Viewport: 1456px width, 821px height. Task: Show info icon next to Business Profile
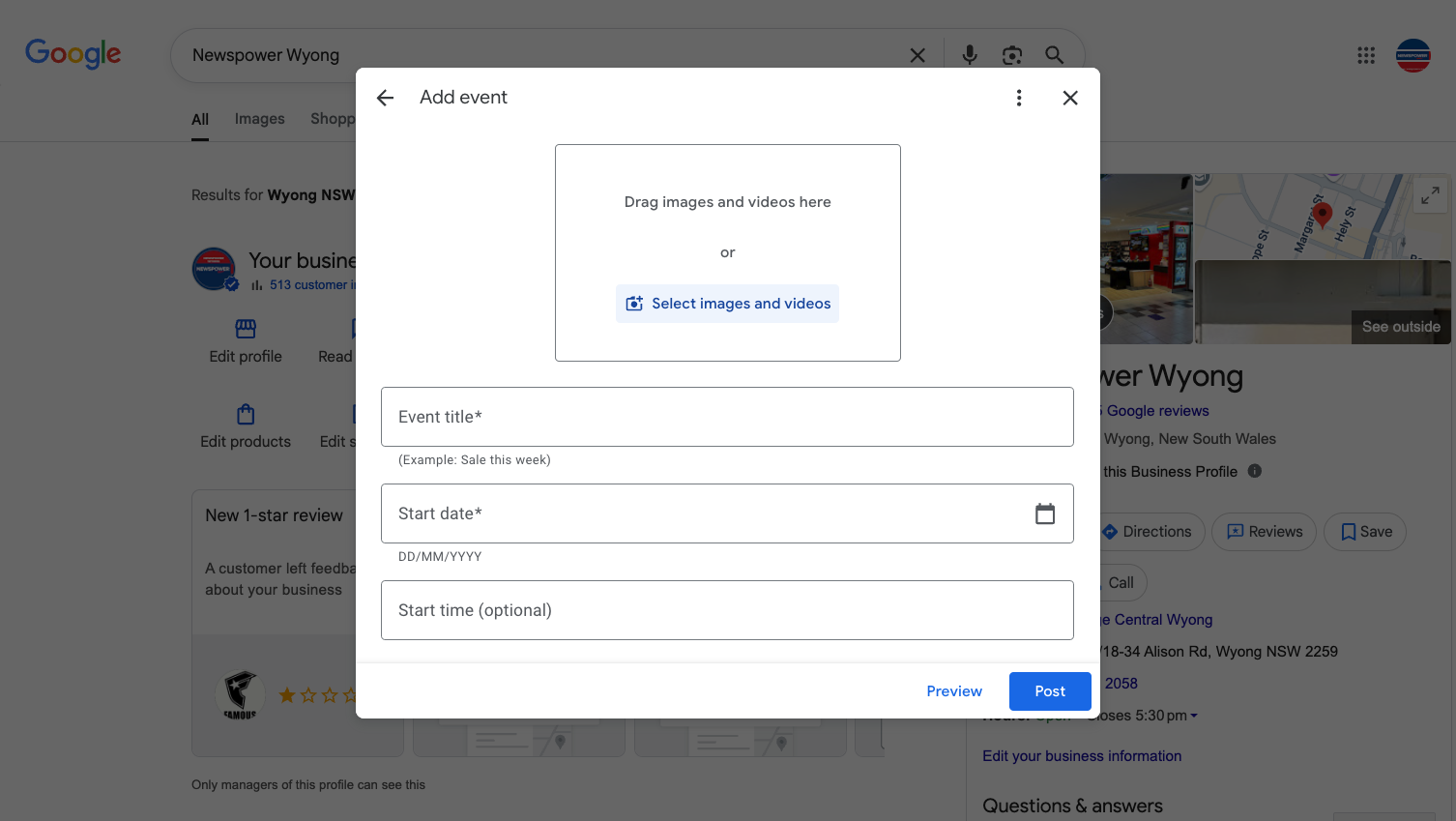pyautogui.click(x=1255, y=471)
